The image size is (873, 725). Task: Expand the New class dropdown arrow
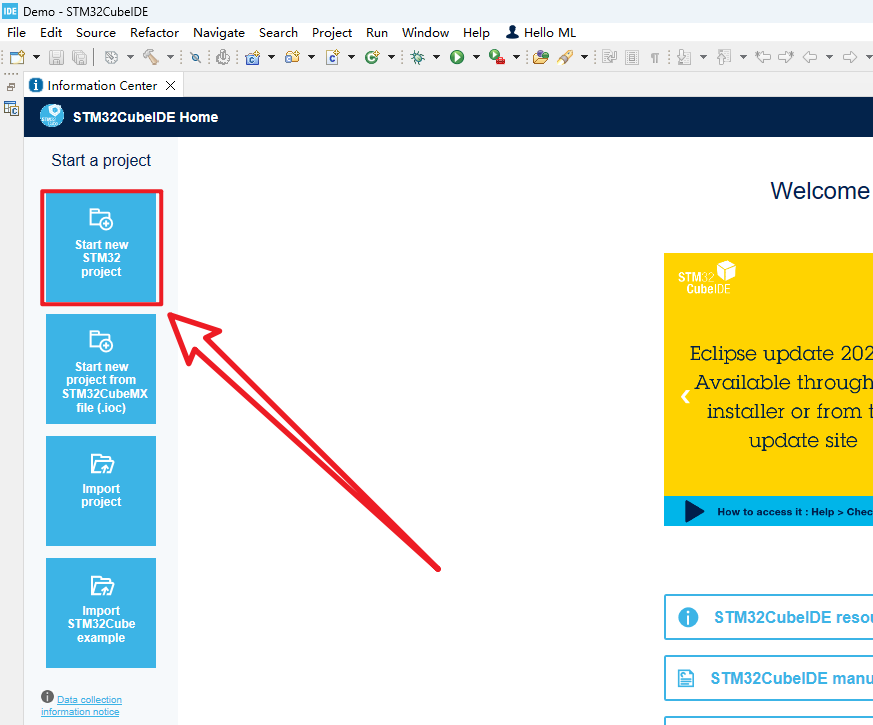coord(391,57)
